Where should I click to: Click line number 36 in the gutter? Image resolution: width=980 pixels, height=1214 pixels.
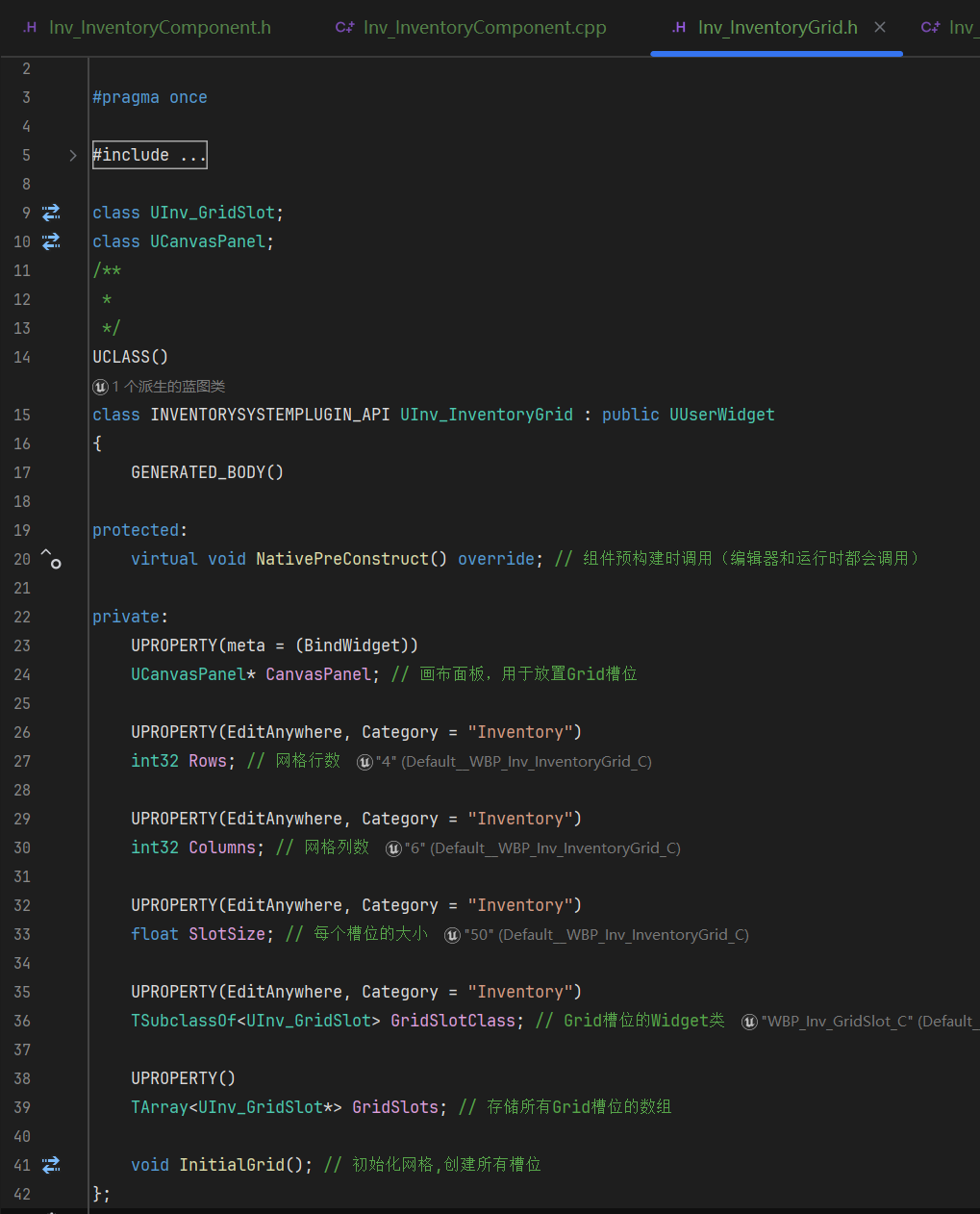[x=22, y=1021]
